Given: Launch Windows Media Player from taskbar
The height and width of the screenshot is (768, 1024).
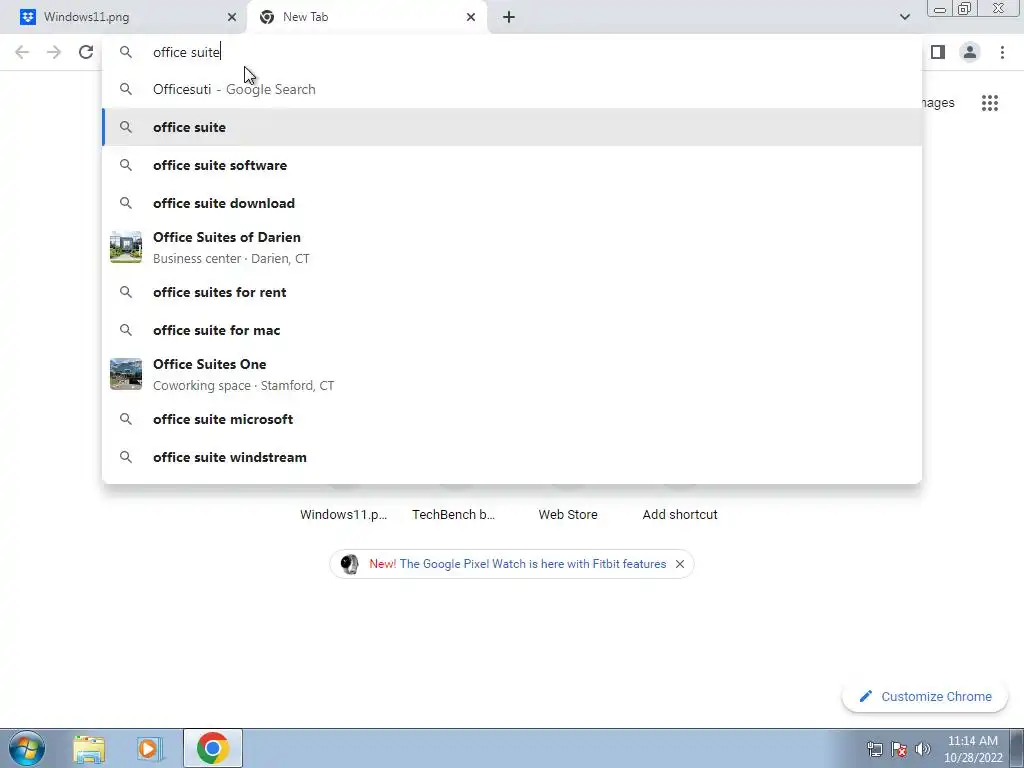Looking at the screenshot, I should pyautogui.click(x=149, y=749).
